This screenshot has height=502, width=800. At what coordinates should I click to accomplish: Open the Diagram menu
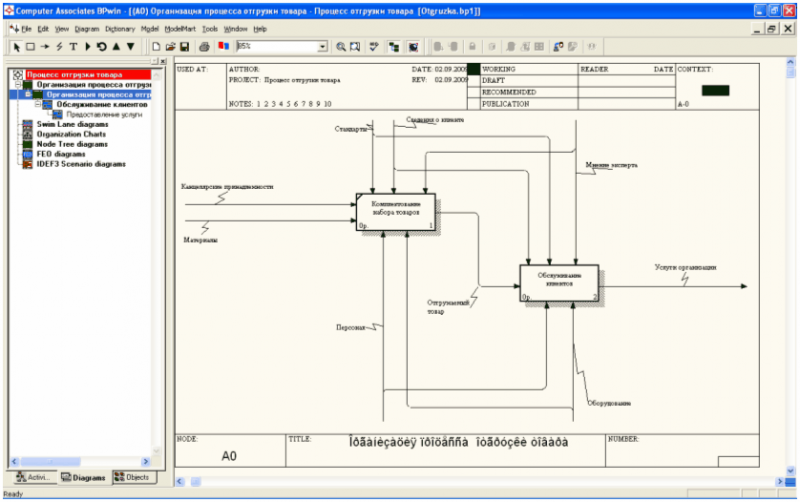[x=87, y=29]
